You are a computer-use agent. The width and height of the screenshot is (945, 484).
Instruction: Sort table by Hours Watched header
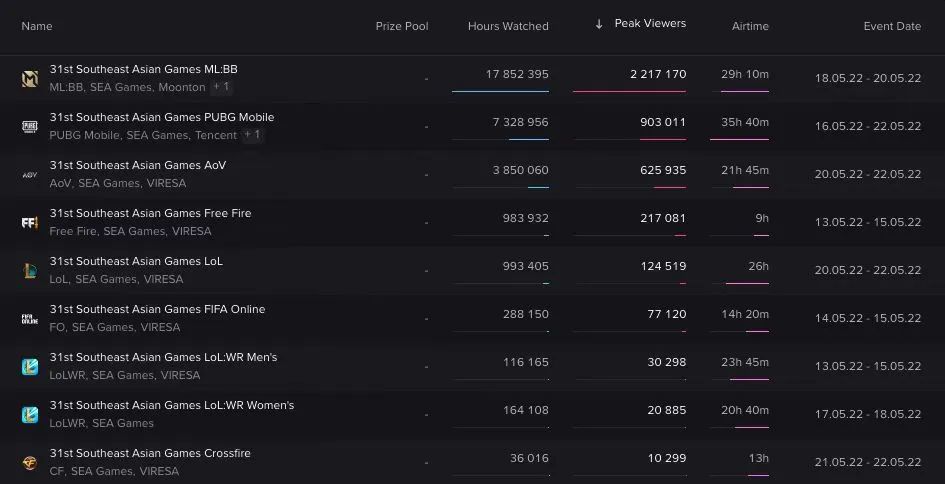coord(508,26)
